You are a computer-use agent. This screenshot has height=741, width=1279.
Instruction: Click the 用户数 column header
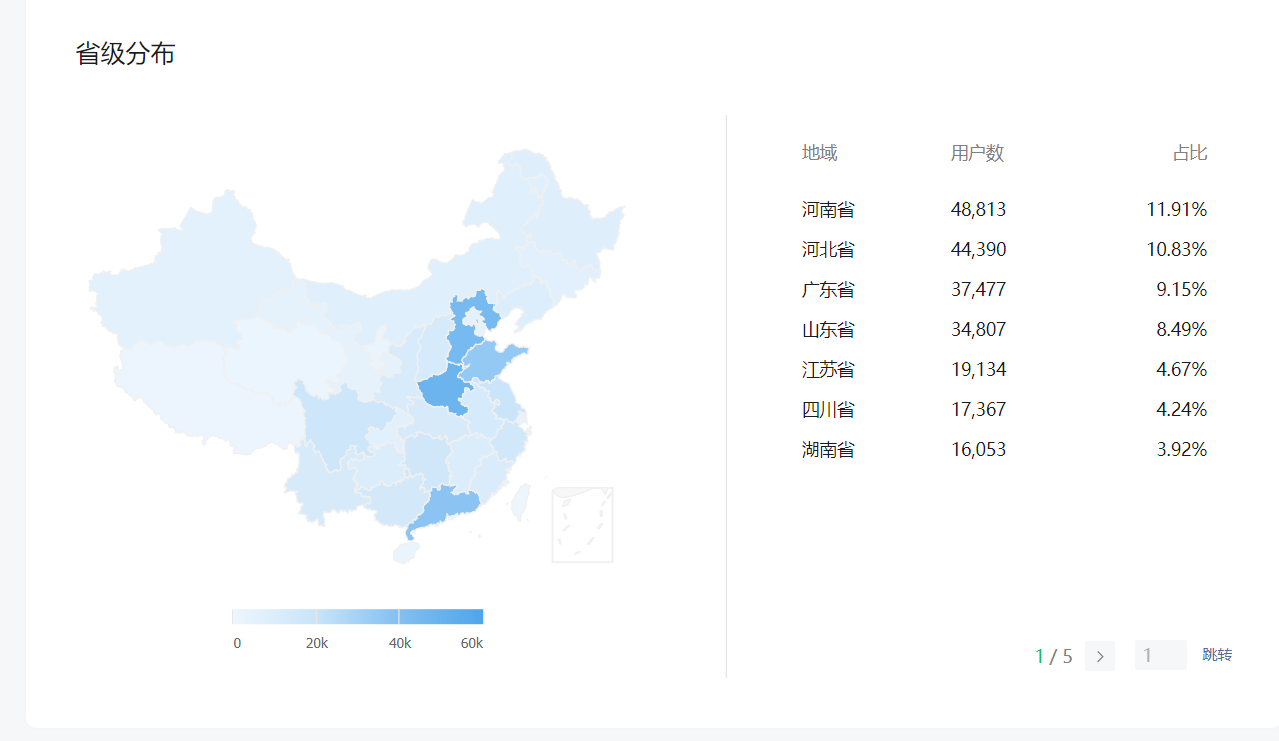click(x=977, y=153)
